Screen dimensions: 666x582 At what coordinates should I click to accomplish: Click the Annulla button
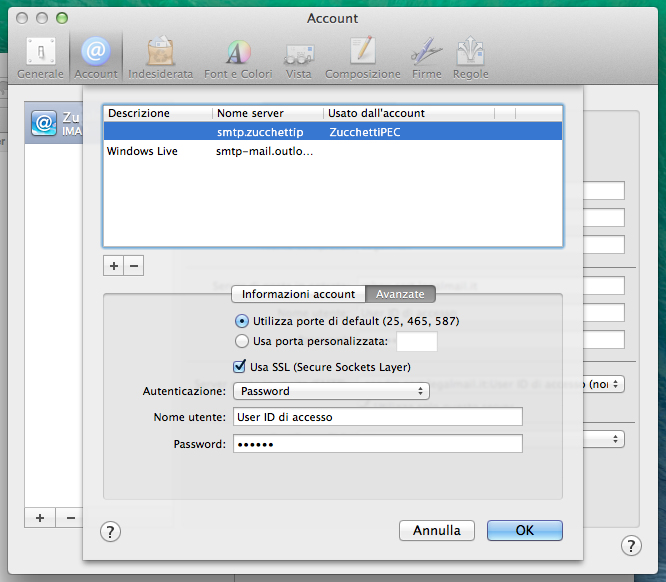437,530
